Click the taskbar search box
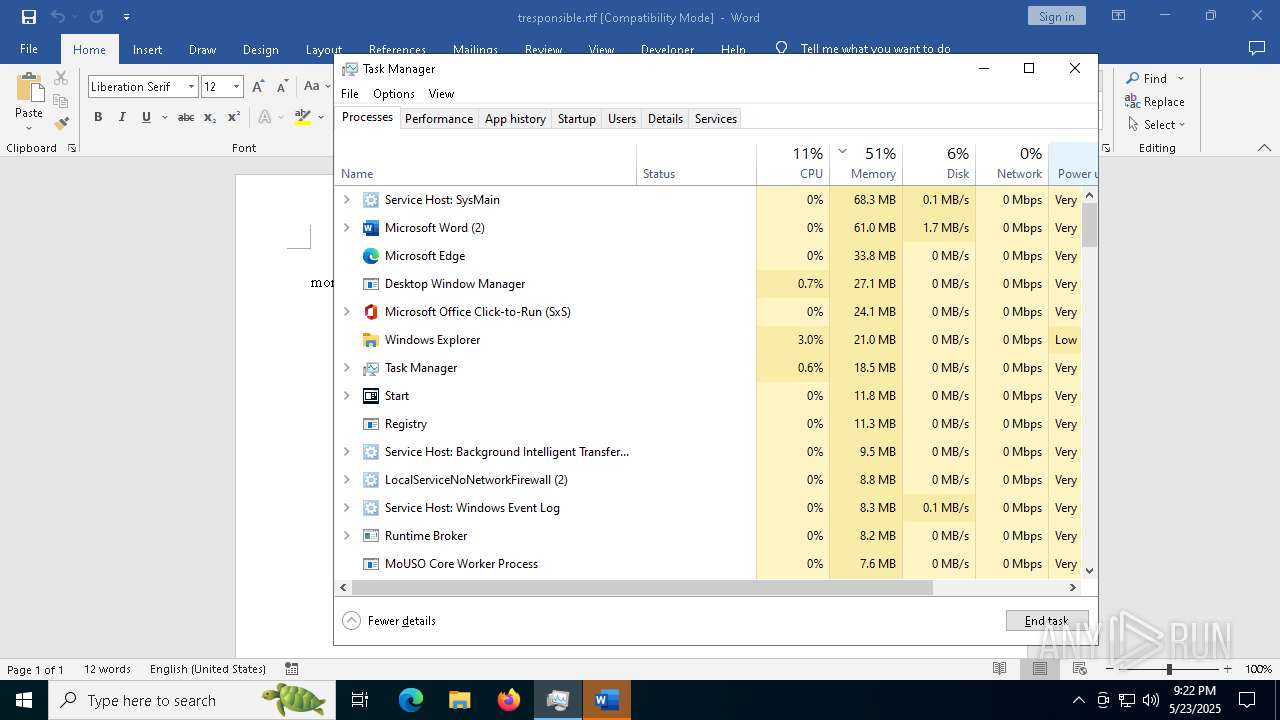Screen dimensions: 1280x720 pos(192,700)
